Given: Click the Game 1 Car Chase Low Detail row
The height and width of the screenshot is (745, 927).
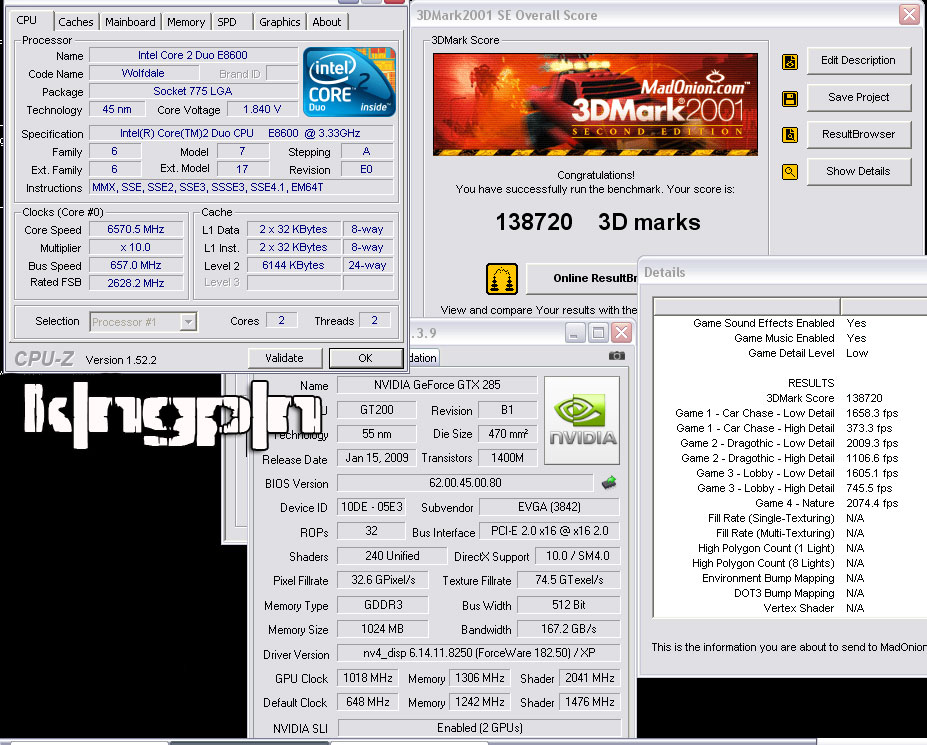Looking at the screenshot, I should click(x=792, y=413).
